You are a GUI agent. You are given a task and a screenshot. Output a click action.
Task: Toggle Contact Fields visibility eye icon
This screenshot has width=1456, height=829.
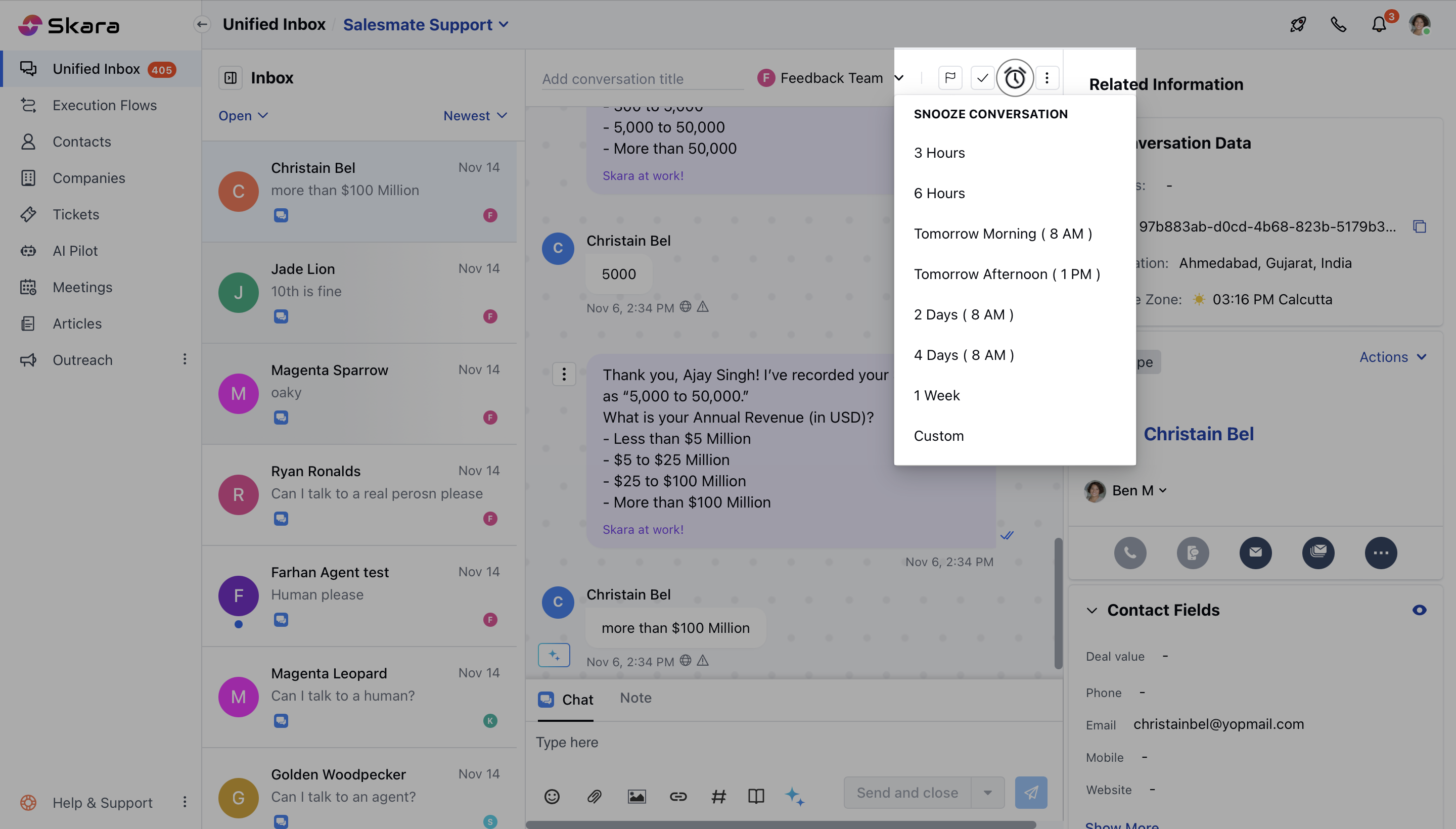[x=1419, y=610]
